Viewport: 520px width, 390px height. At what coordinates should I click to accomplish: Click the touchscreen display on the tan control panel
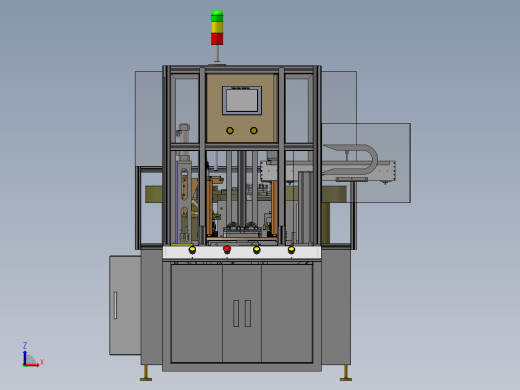point(242,100)
